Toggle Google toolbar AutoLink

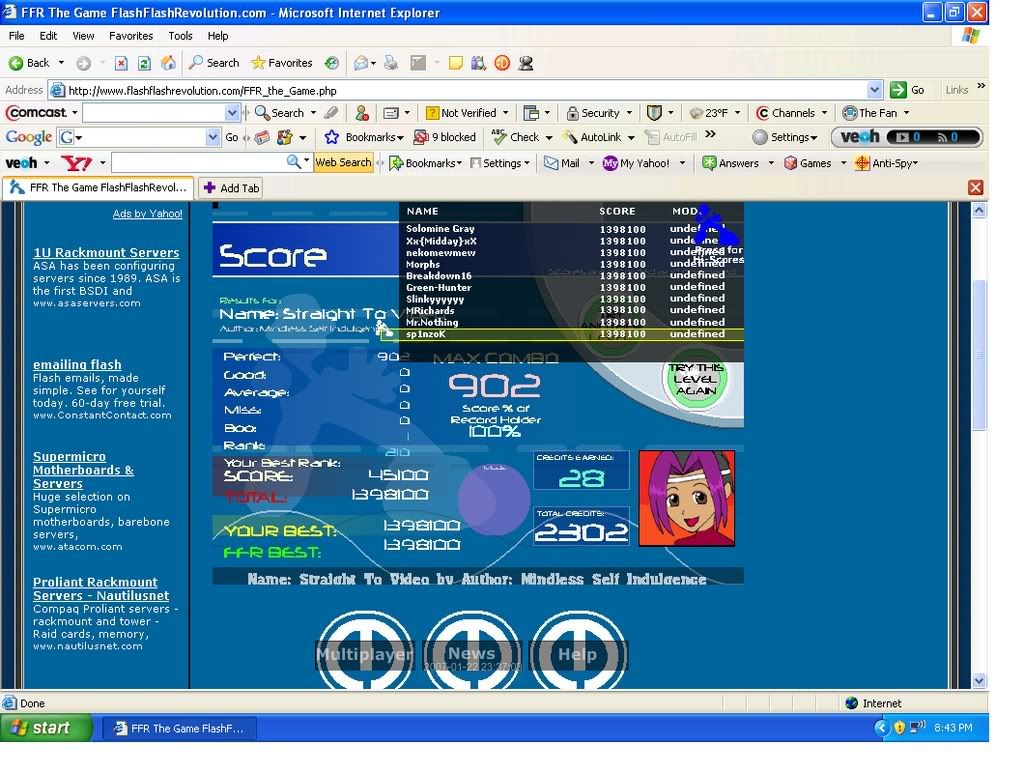(592, 137)
